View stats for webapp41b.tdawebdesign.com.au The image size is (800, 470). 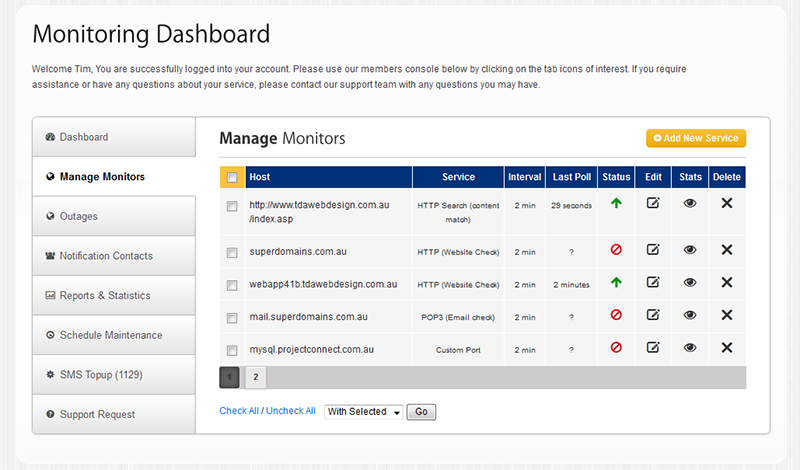pyautogui.click(x=690, y=282)
